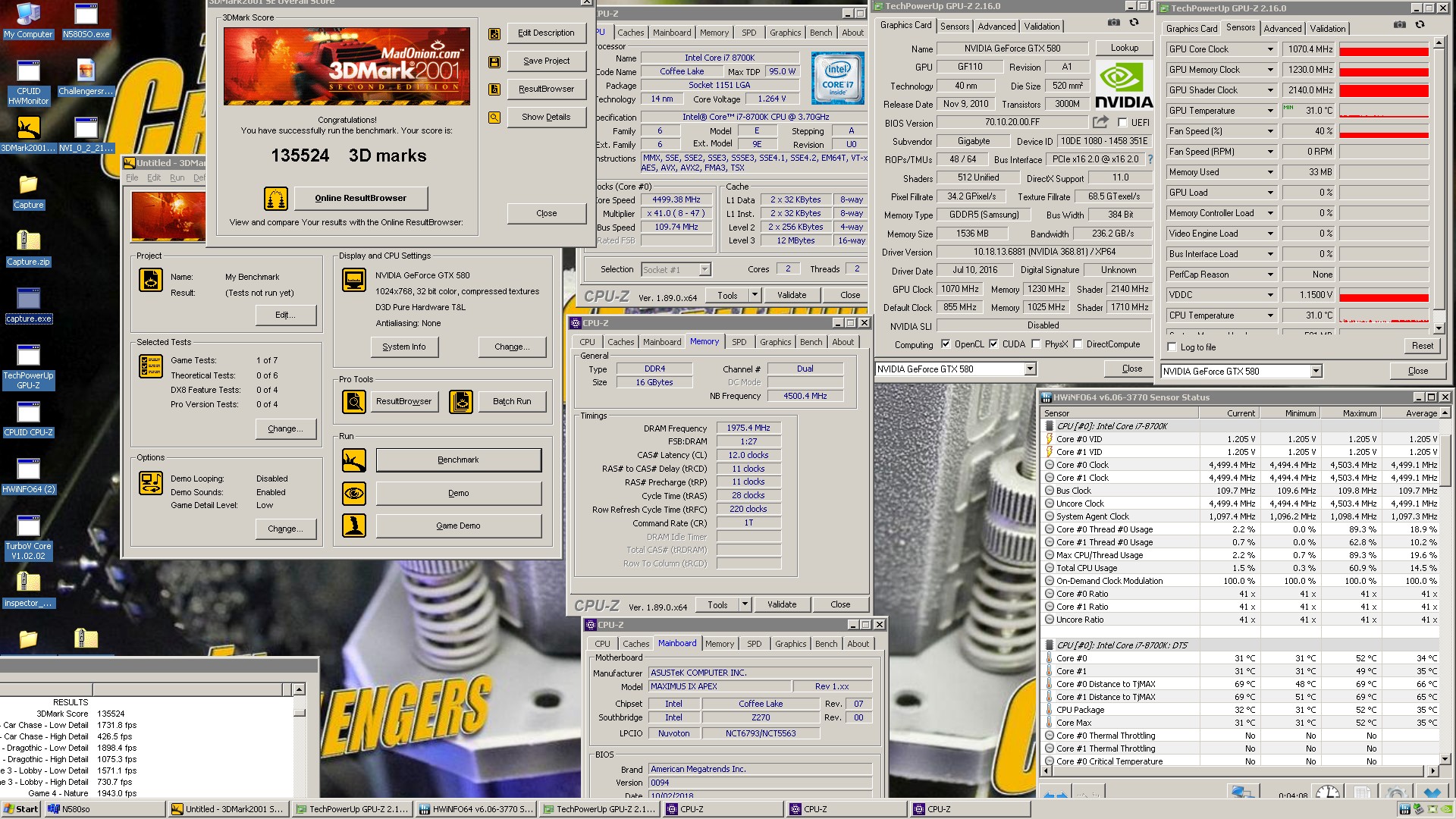Open Capture.zip archive on desktop
The image size is (1456, 819).
(x=28, y=248)
